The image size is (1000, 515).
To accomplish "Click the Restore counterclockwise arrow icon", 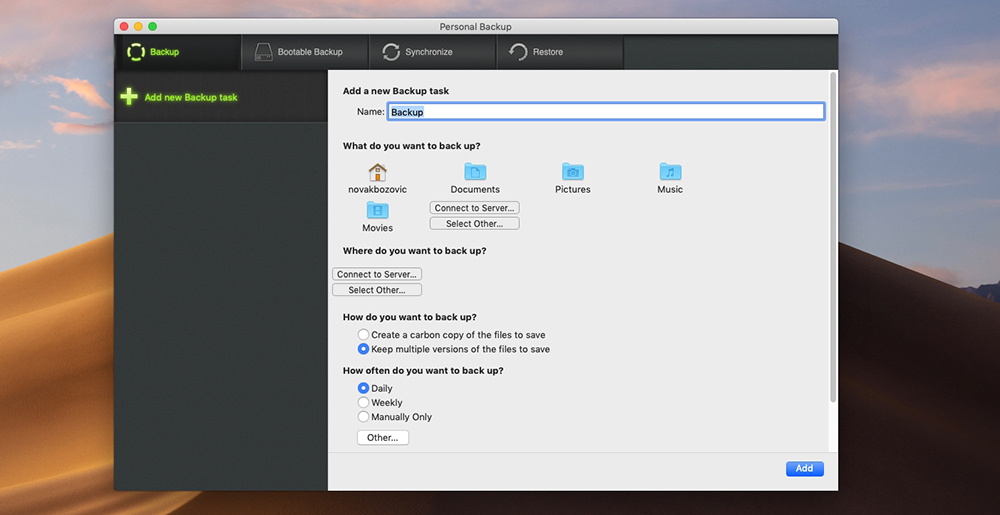I will (518, 52).
